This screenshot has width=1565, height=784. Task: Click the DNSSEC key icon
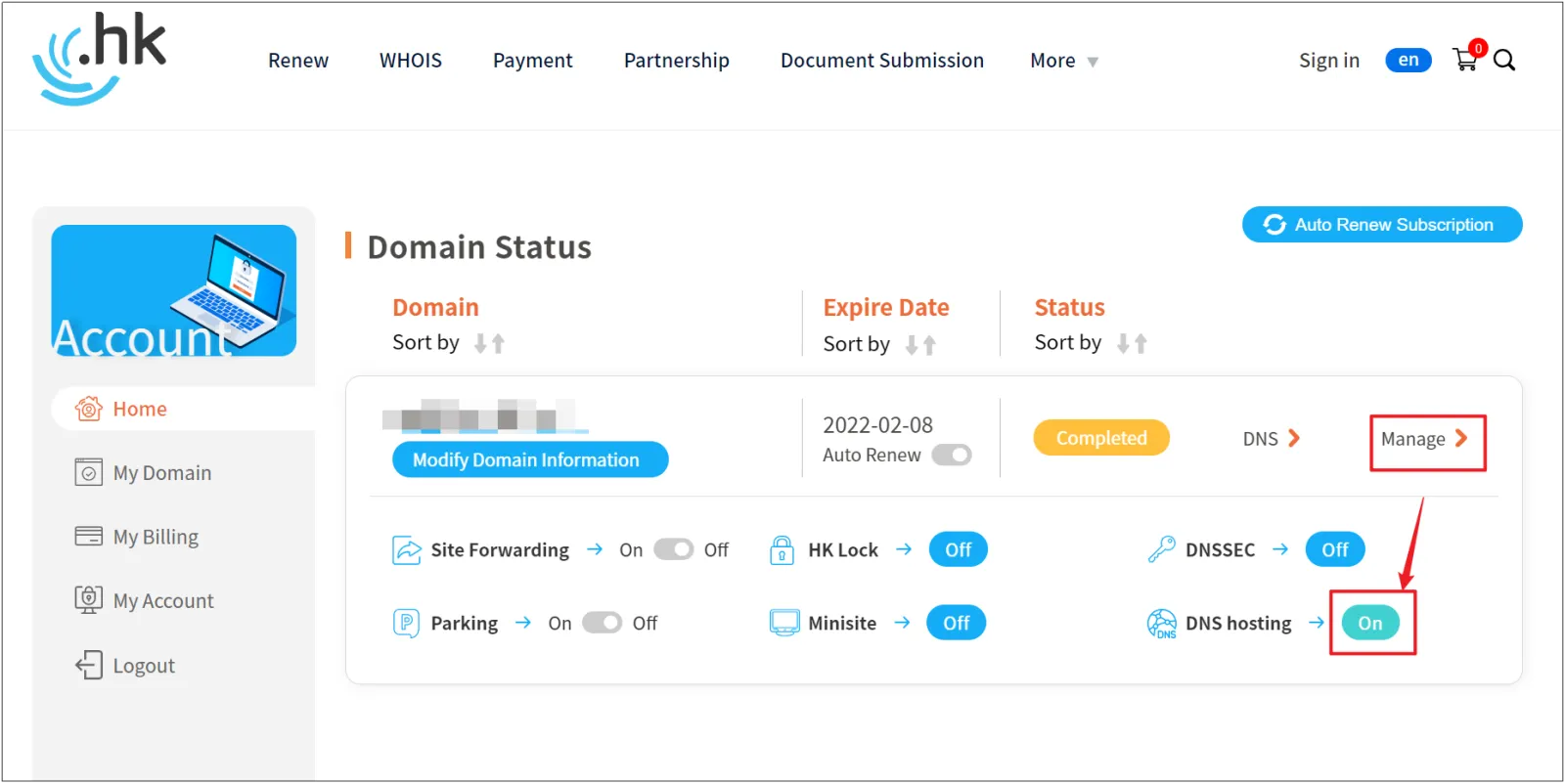(1161, 549)
